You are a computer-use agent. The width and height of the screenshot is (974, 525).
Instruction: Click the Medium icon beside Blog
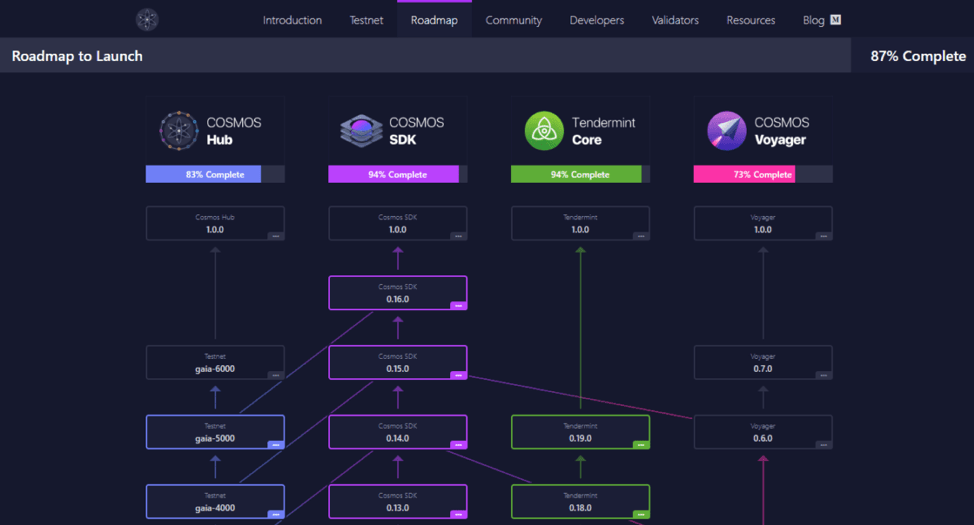[x=835, y=20]
